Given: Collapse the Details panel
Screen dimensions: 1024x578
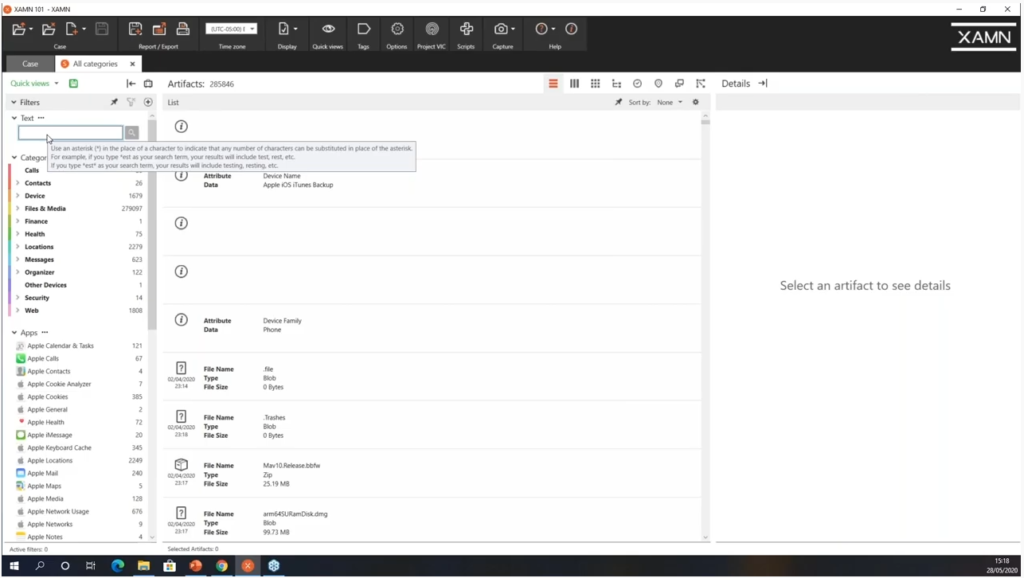Looking at the screenshot, I should click(763, 84).
